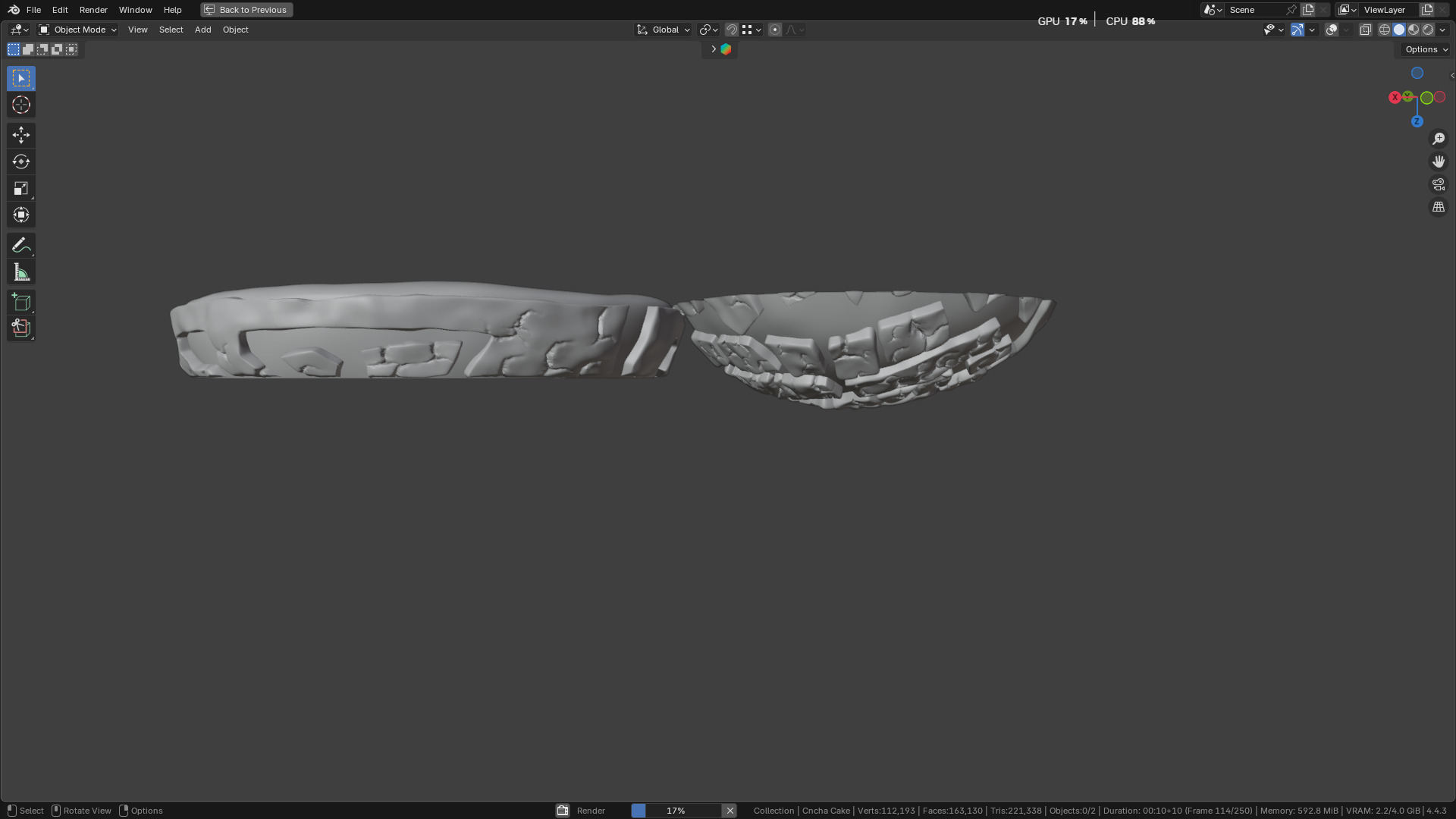Activate the Measure tool
The image size is (1456, 819).
click(x=21, y=272)
